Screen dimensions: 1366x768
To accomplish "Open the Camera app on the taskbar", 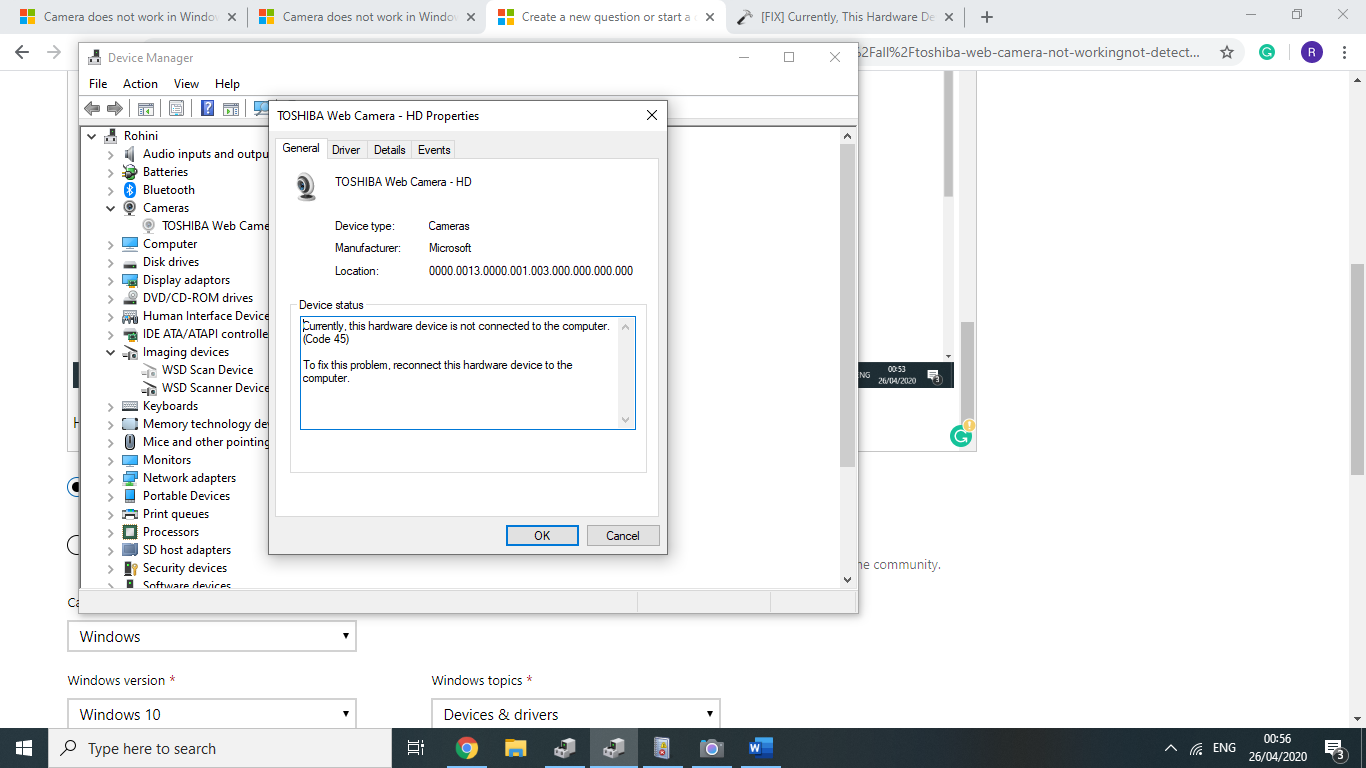I will click(711, 748).
